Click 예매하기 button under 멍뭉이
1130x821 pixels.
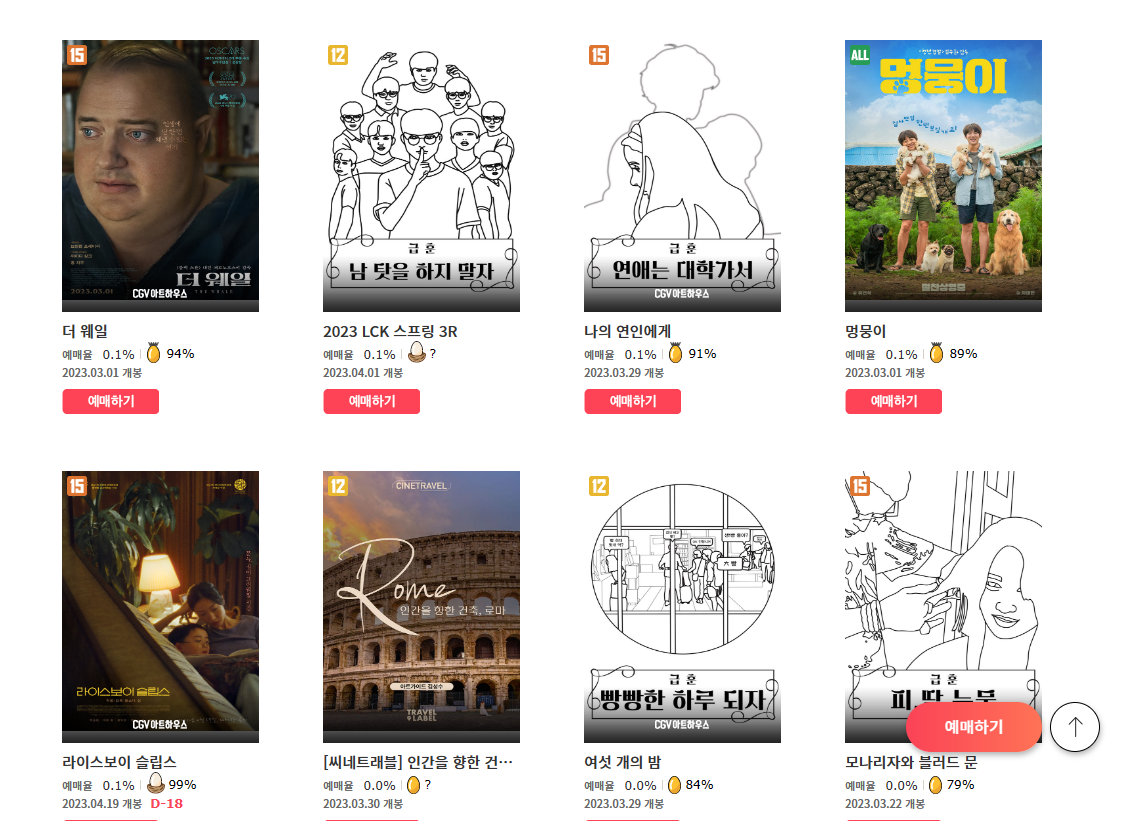click(x=894, y=401)
